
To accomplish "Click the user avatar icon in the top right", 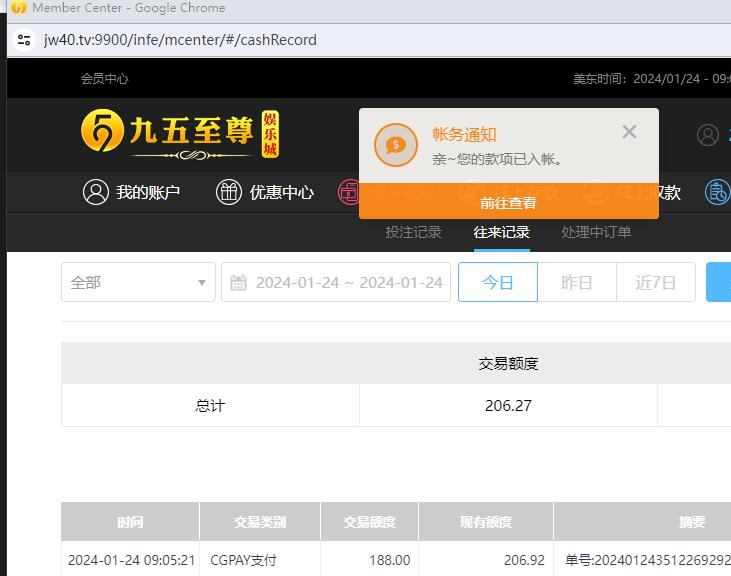I will pos(708,135).
